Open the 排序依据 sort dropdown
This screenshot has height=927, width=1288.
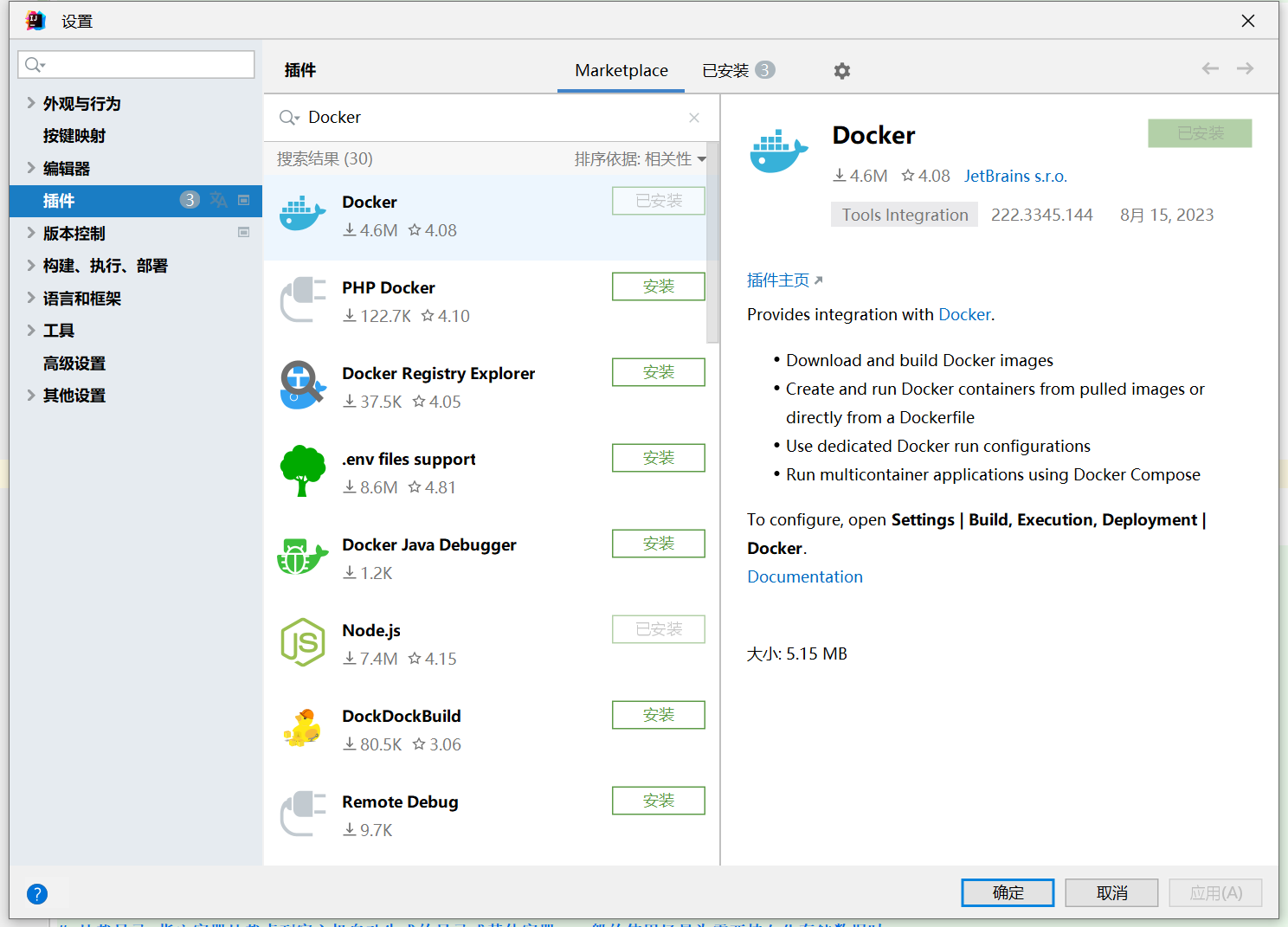640,159
